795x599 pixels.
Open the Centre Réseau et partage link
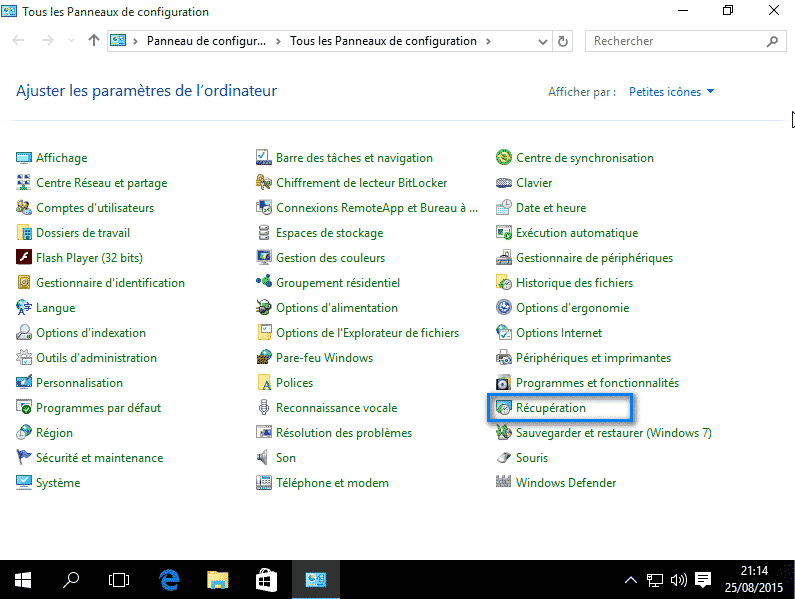pyautogui.click(x=101, y=183)
